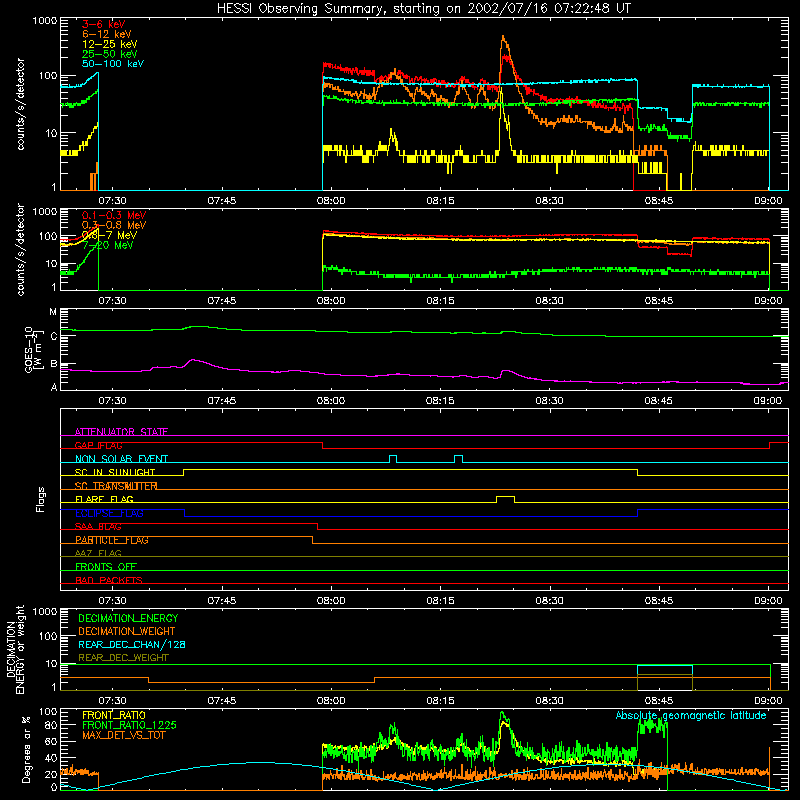Click the 08:30 tick under the top plot
This screenshot has width=800, height=800.
(549, 201)
